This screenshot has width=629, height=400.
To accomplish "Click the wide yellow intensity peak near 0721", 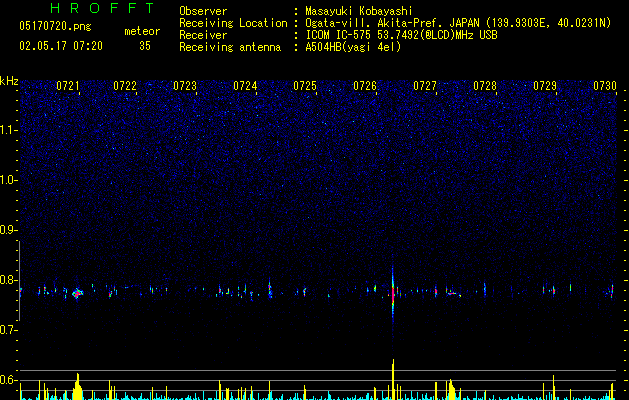I will click(x=78, y=386).
